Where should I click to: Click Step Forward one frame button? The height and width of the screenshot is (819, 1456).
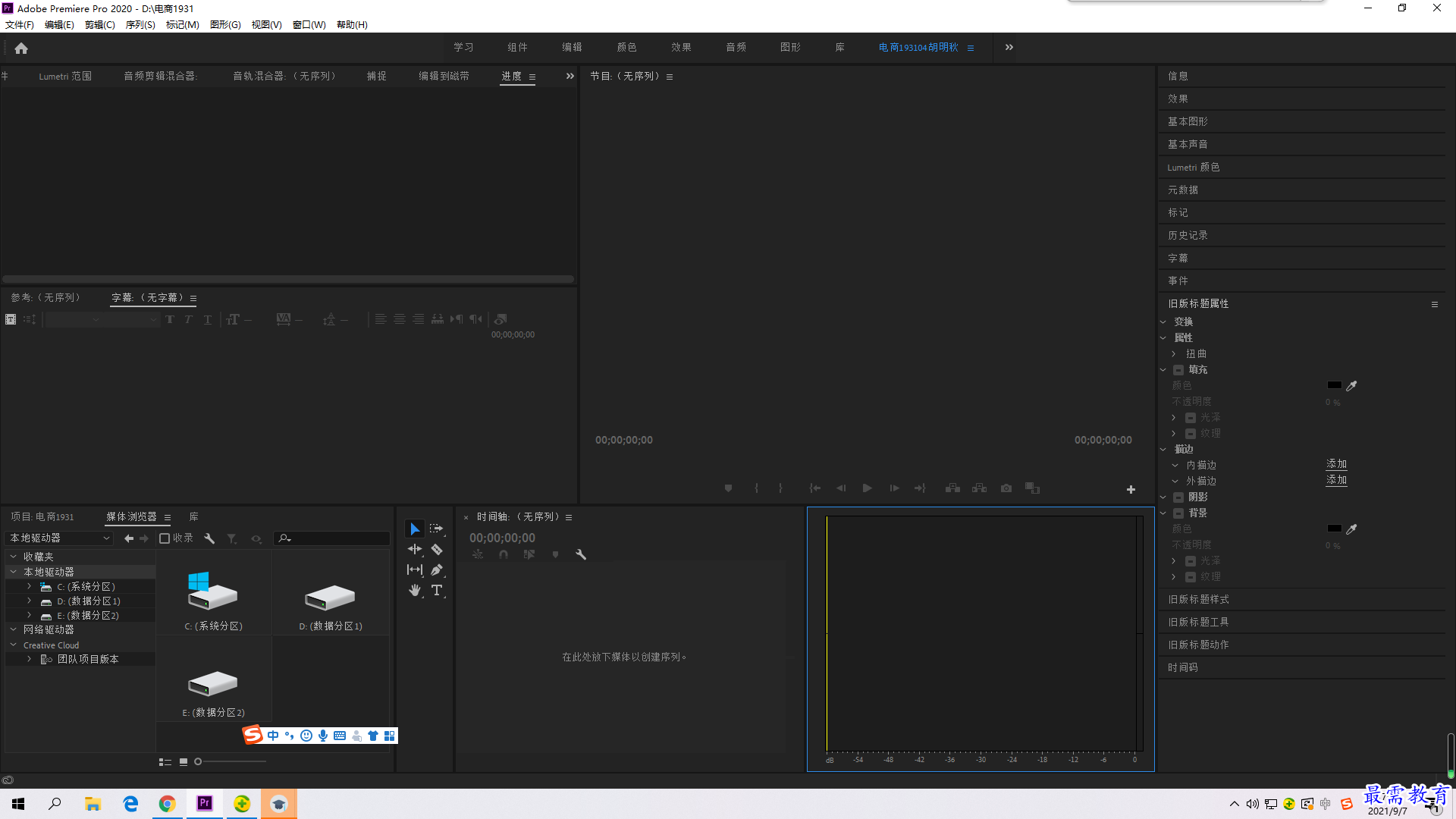click(894, 488)
